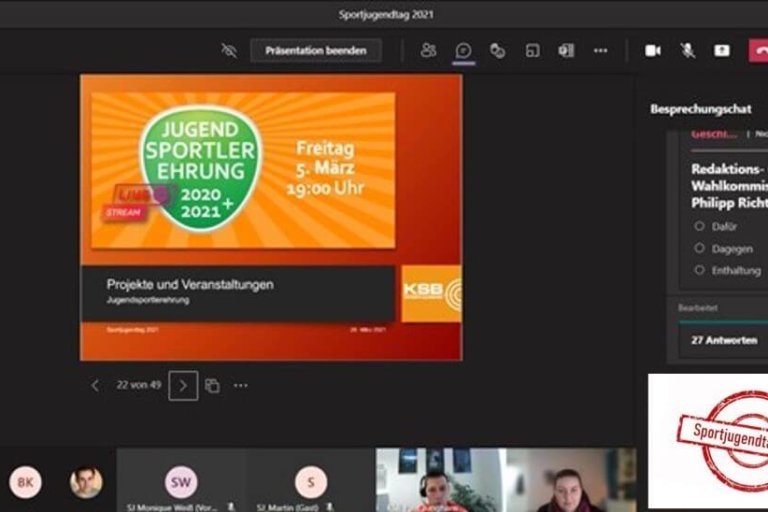Toggle the camera on or off
768x512 pixels.
(653, 50)
